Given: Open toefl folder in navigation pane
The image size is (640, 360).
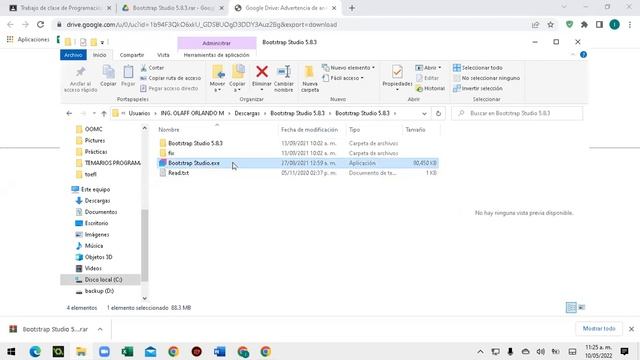Looking at the screenshot, I should point(90,174).
